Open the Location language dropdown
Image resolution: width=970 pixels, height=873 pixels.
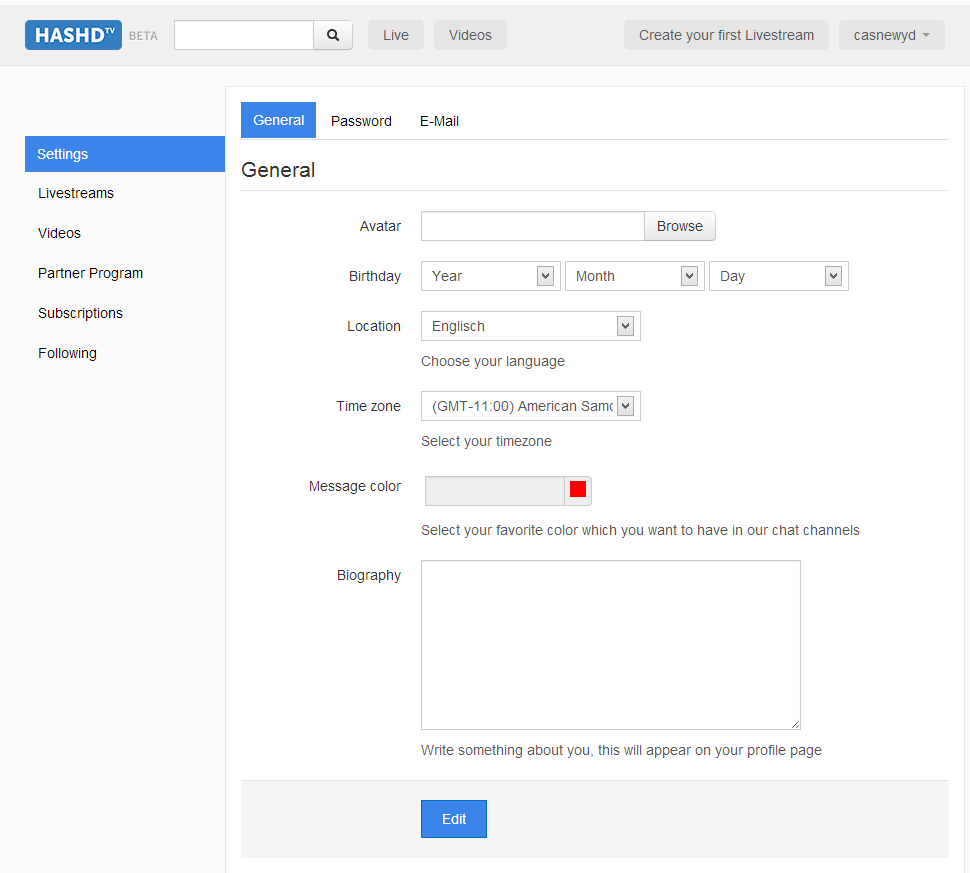pyautogui.click(x=530, y=326)
